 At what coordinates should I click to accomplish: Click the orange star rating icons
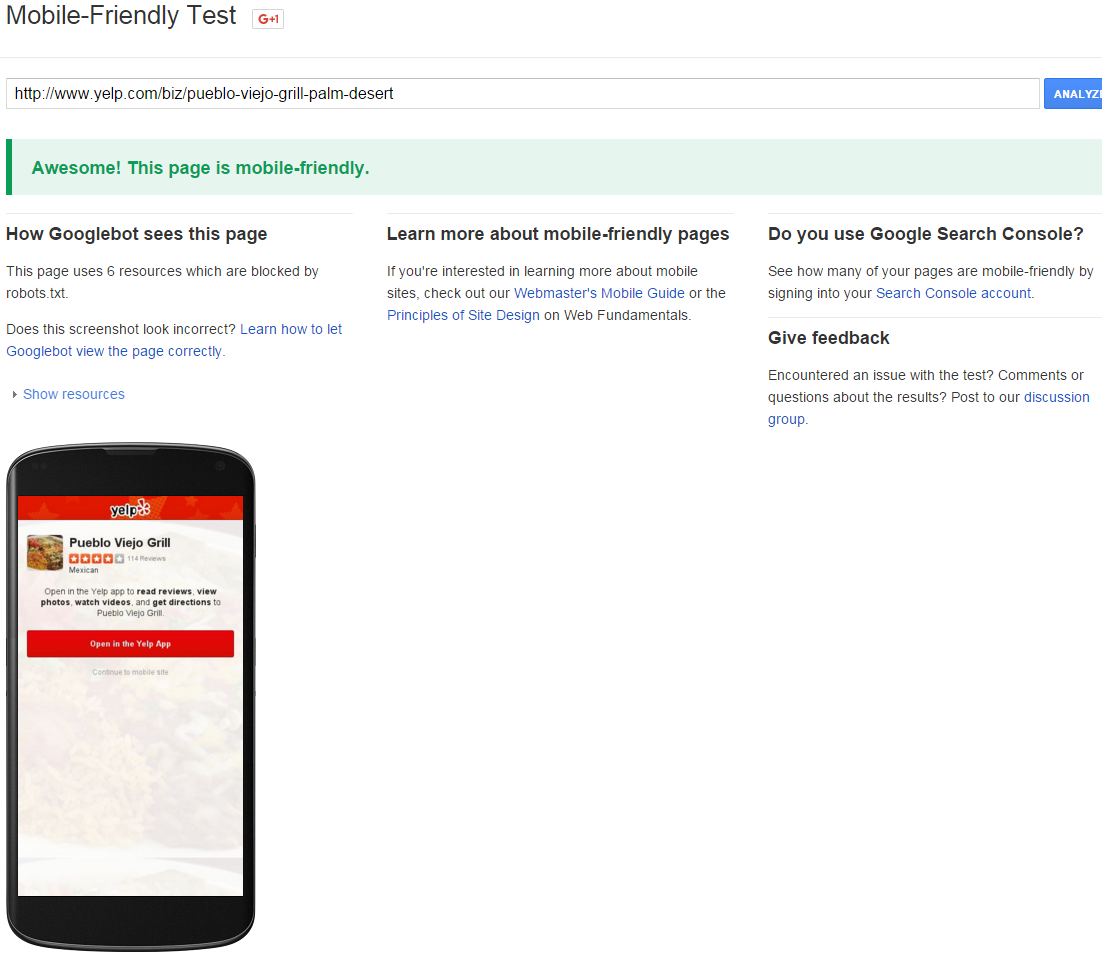tap(96, 558)
